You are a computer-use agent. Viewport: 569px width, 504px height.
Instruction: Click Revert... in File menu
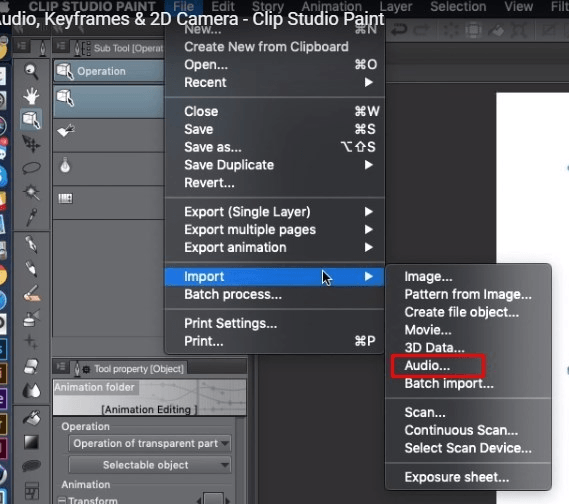tap(275, 183)
